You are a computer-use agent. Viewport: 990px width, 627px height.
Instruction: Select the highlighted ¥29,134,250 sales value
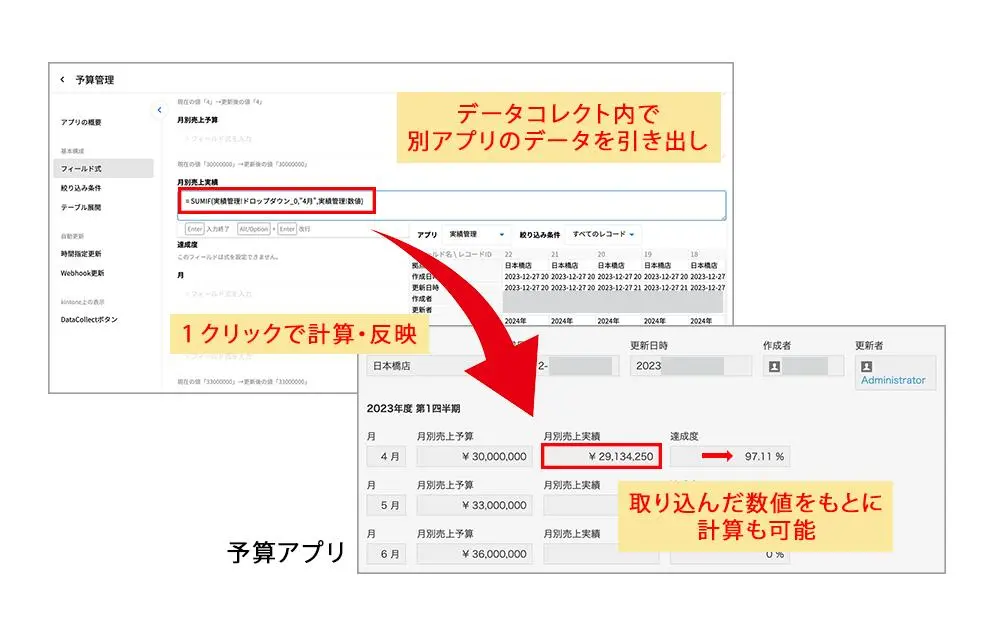tap(602, 456)
